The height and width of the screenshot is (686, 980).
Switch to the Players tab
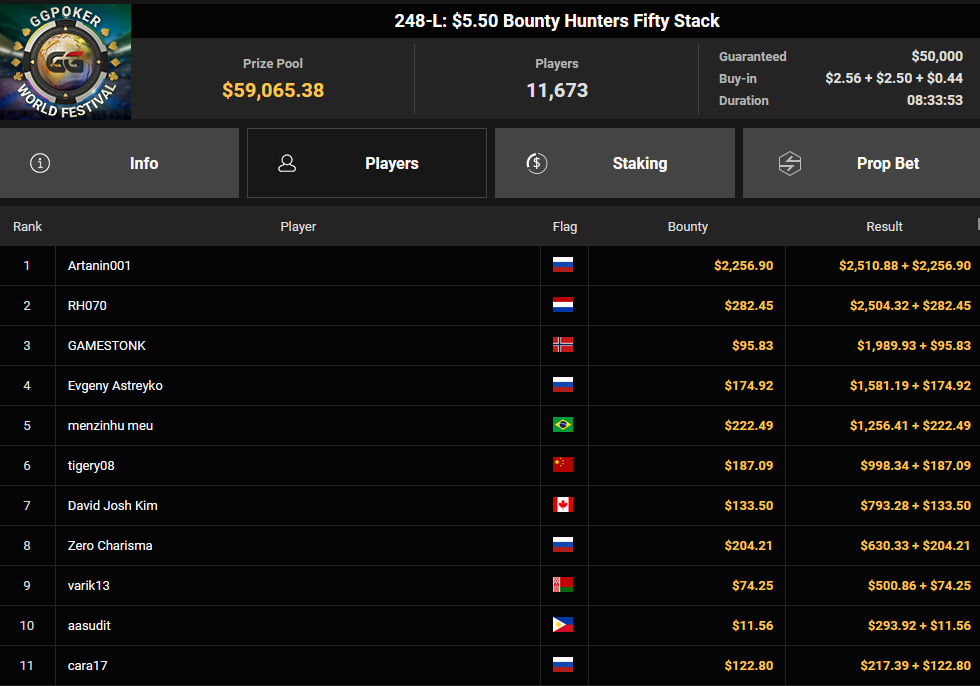click(x=367, y=163)
